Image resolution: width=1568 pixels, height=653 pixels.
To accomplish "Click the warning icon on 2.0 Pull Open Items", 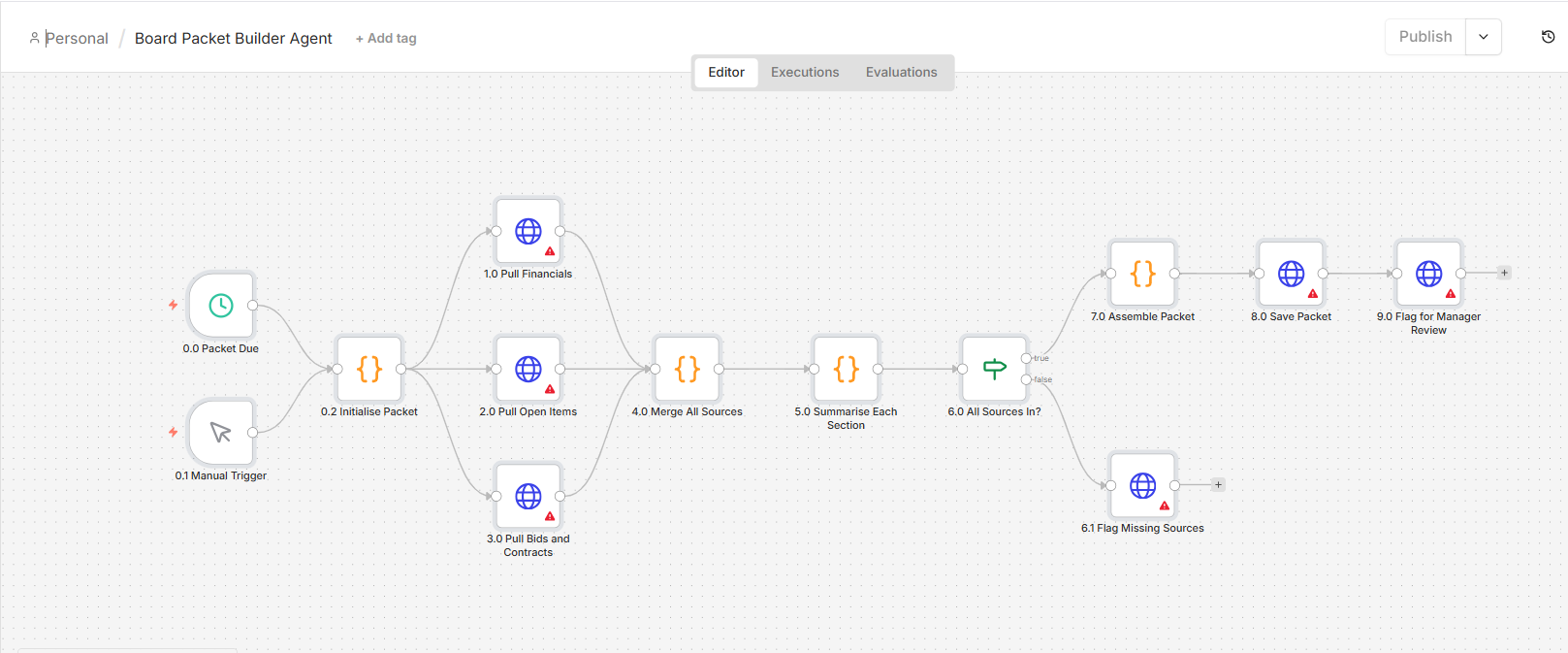I will (550, 389).
